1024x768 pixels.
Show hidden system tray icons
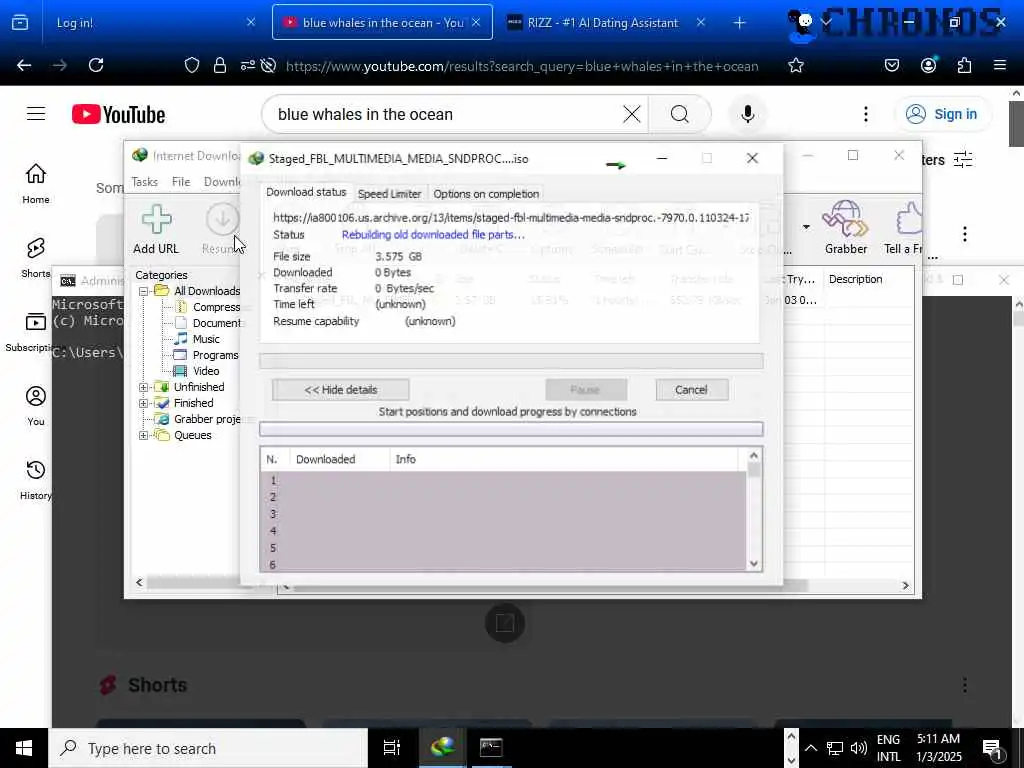[x=810, y=748]
